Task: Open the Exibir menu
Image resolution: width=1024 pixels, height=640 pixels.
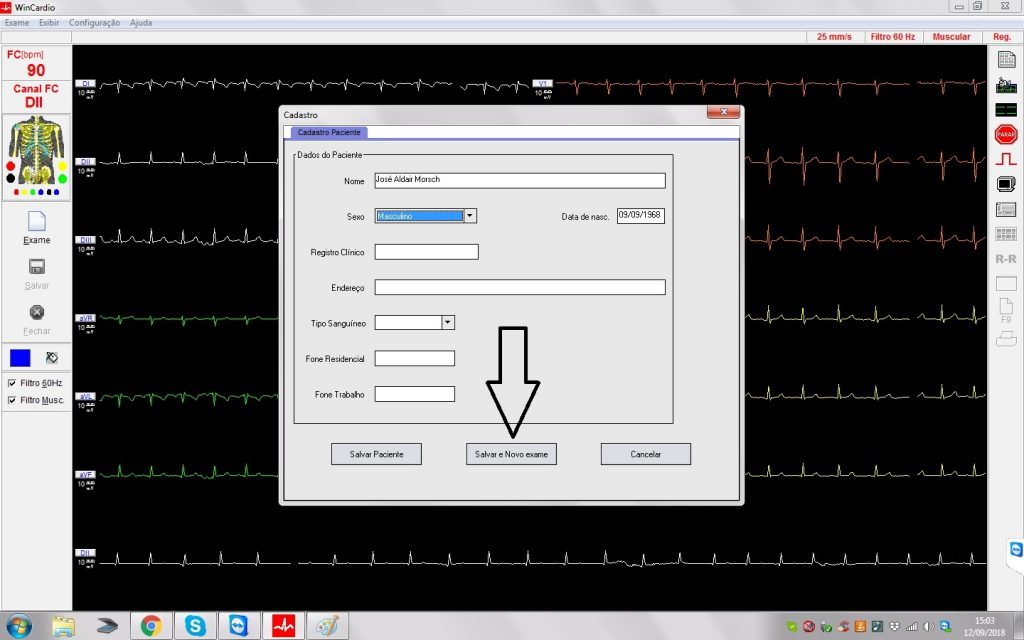Action: tap(49, 23)
